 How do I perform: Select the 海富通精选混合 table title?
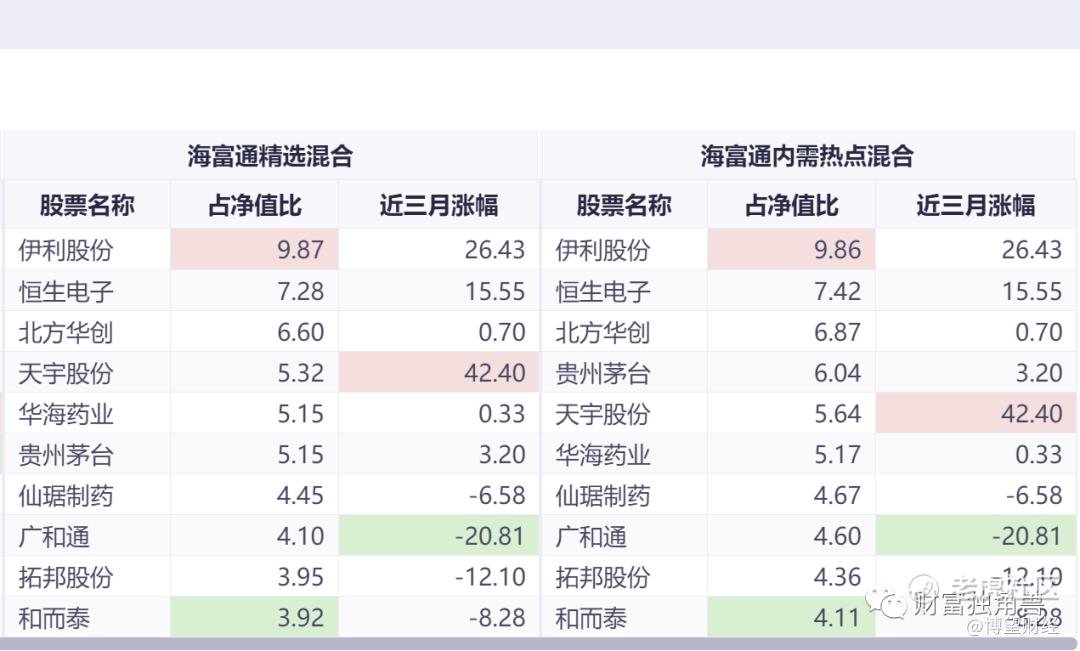point(270,156)
